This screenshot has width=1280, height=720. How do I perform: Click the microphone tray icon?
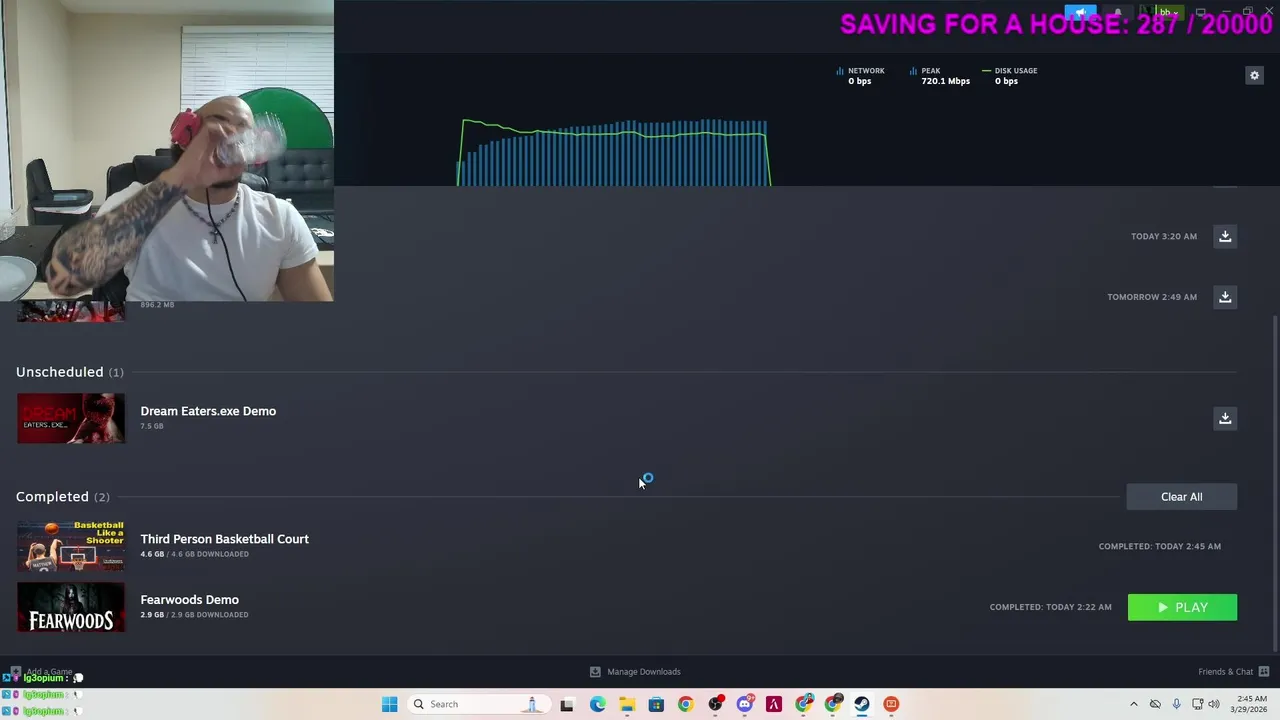[x=1176, y=704]
